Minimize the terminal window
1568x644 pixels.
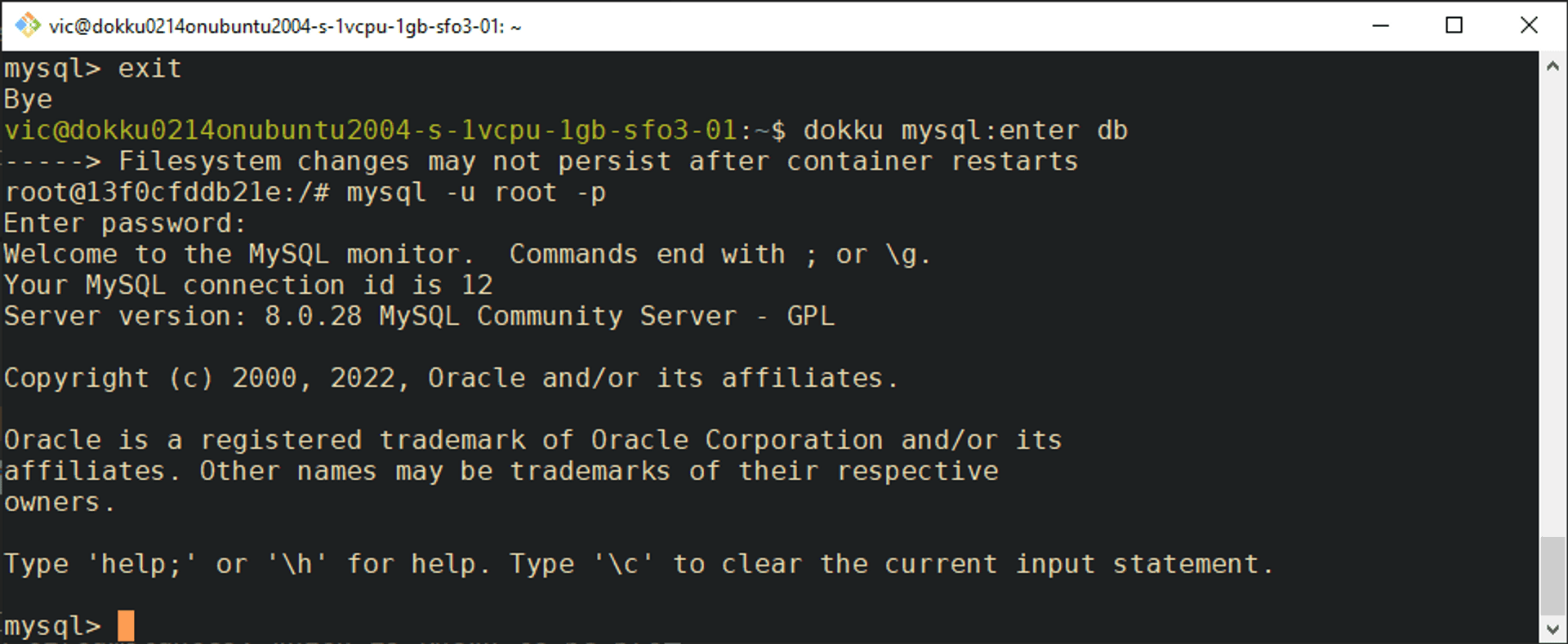pyautogui.click(x=1380, y=25)
